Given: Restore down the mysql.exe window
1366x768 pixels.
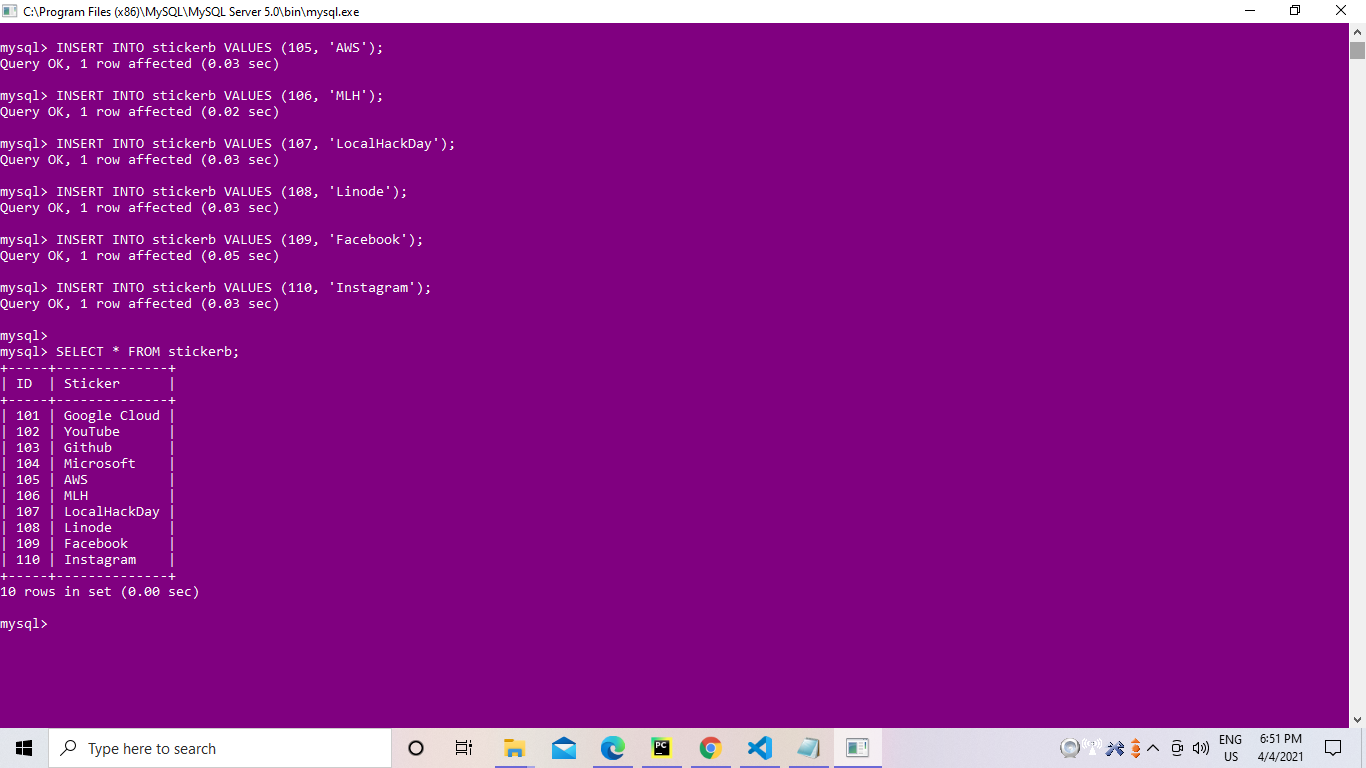Looking at the screenshot, I should (x=1295, y=11).
